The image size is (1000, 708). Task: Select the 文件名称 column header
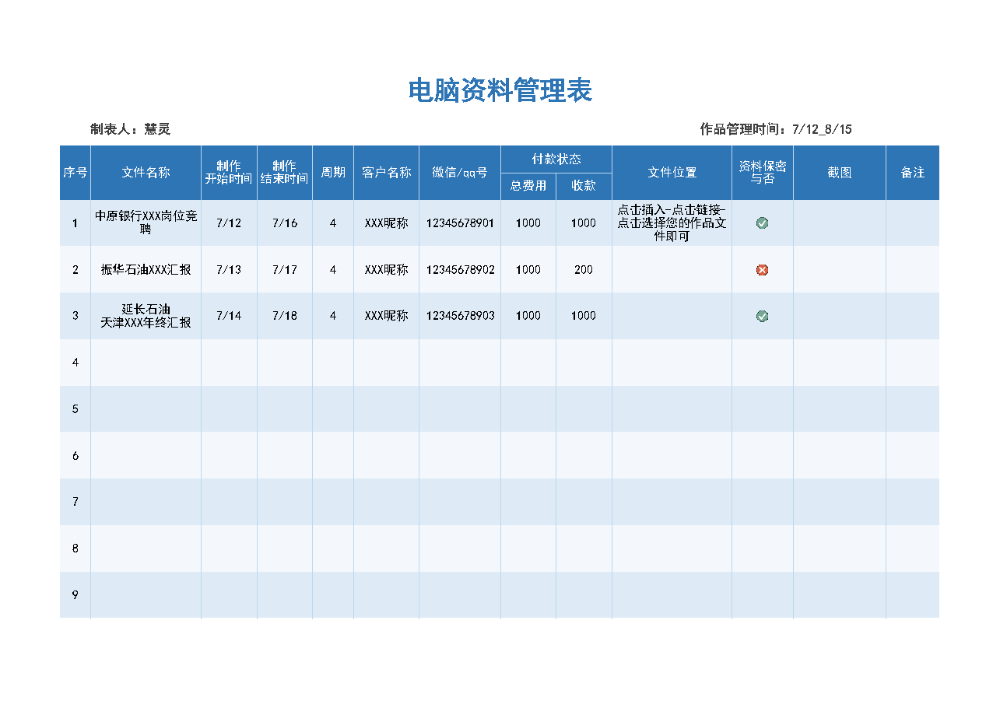pyautogui.click(x=146, y=172)
